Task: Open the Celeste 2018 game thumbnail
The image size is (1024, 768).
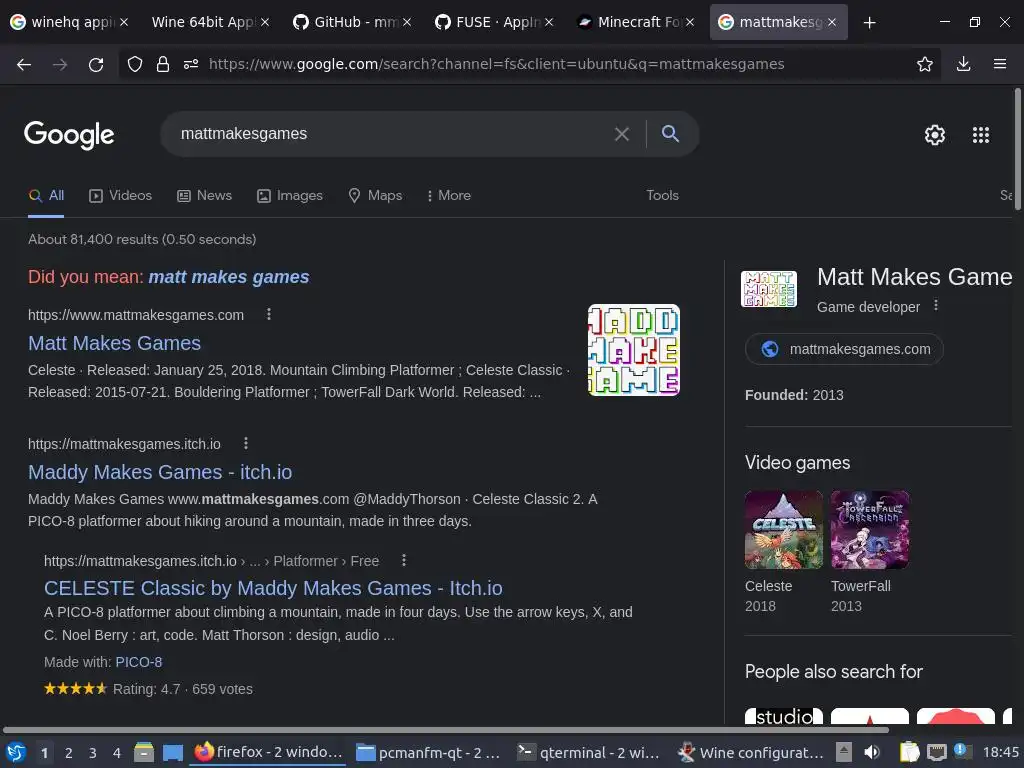Action: click(784, 530)
